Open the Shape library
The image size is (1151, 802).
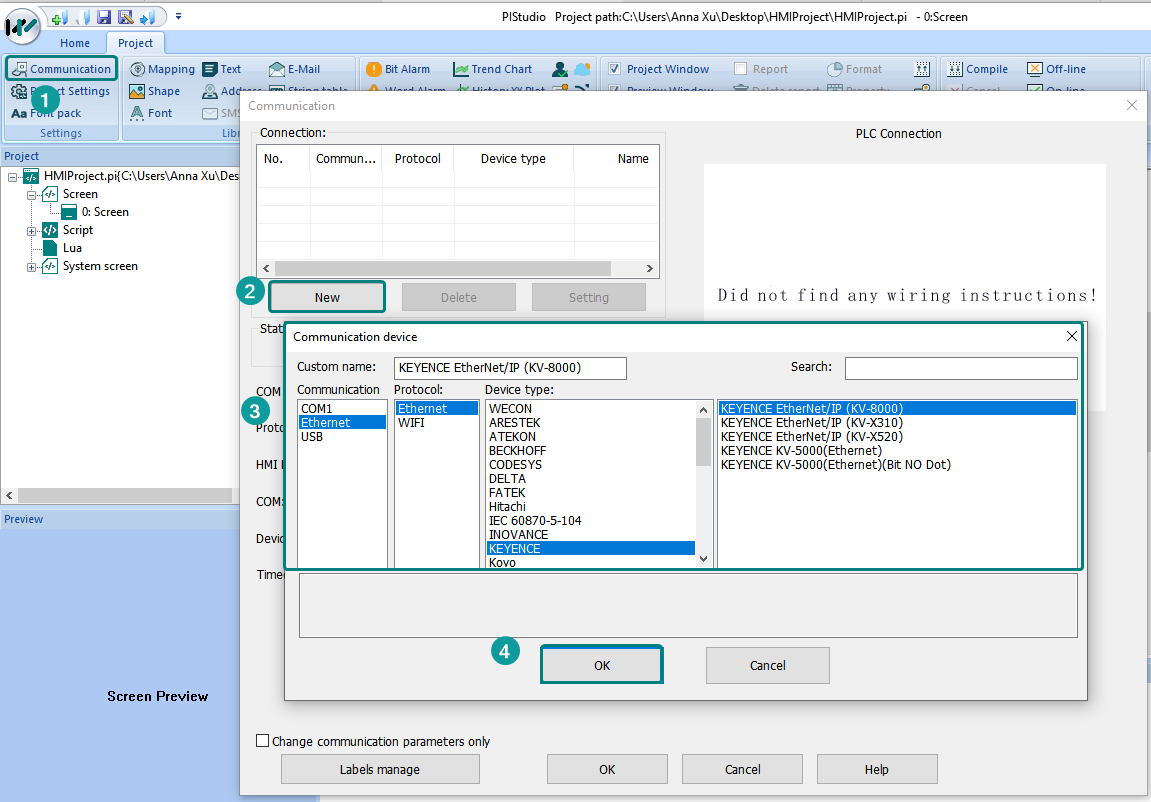(x=154, y=91)
